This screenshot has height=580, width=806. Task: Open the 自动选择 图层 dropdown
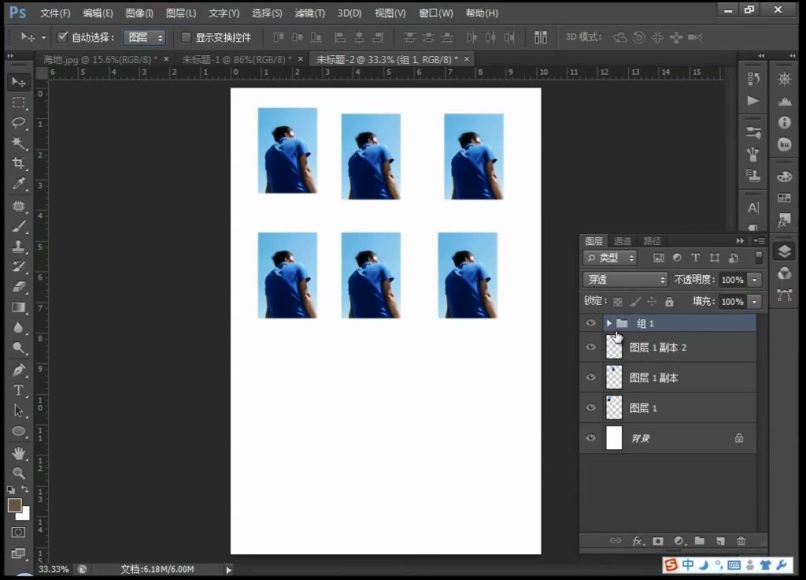click(145, 37)
